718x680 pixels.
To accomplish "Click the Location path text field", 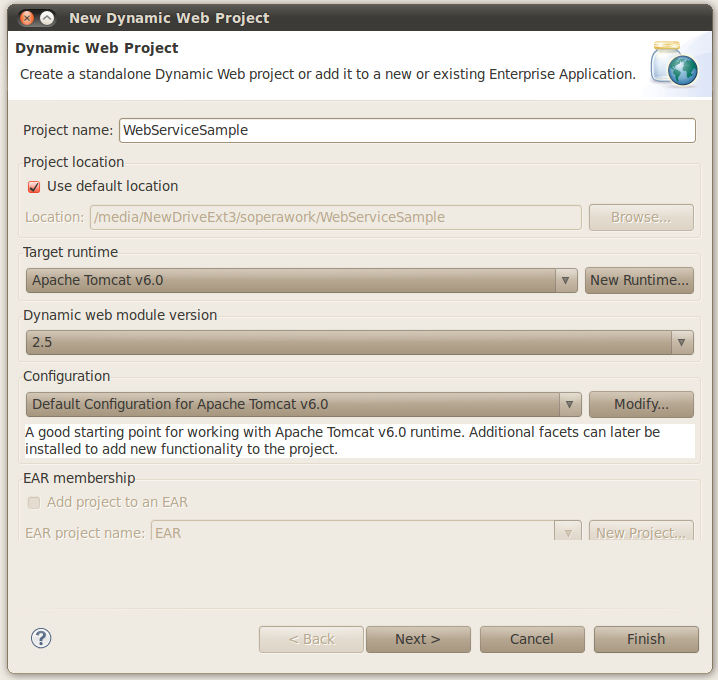I will pos(336,217).
